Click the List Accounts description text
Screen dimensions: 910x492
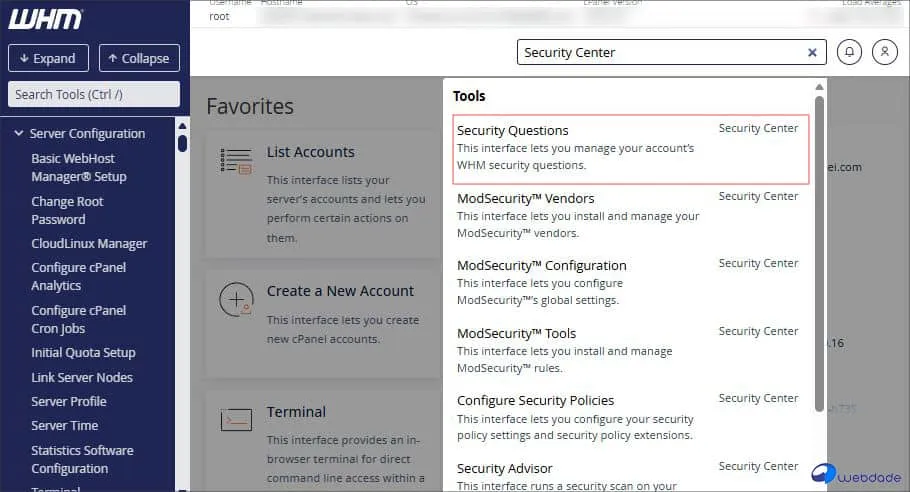click(346, 209)
